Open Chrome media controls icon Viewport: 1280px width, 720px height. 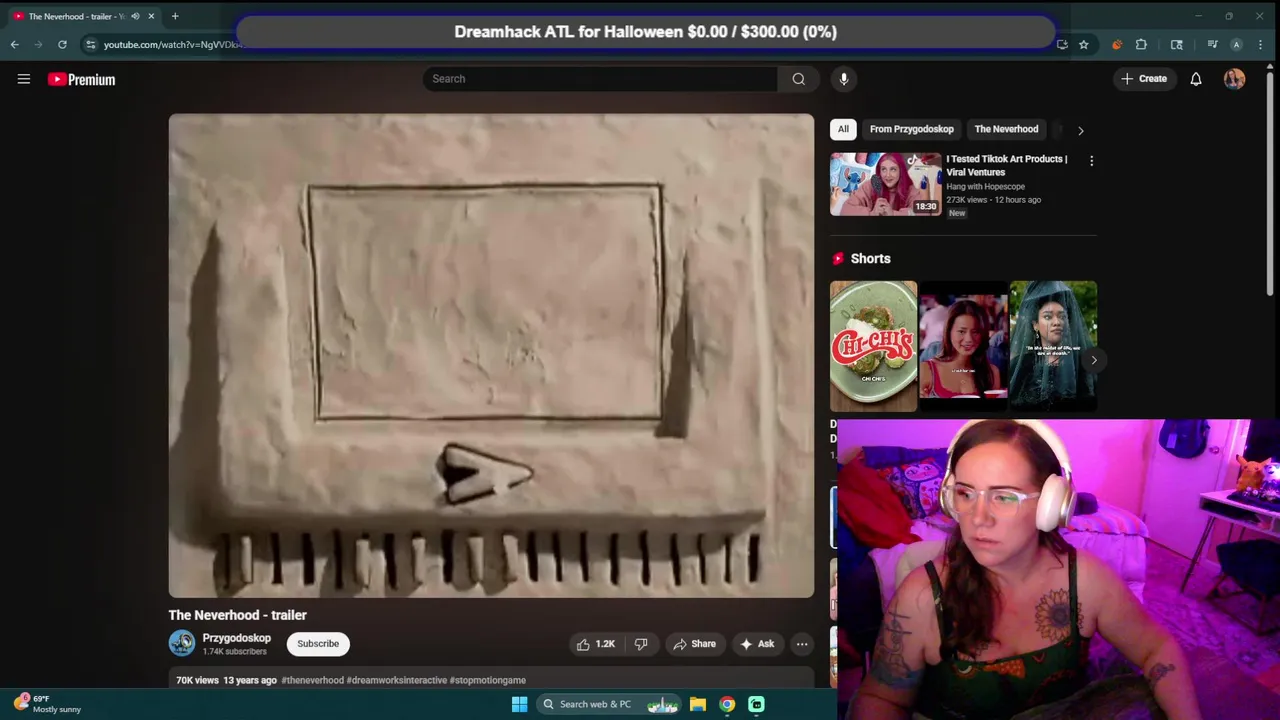(x=1212, y=44)
